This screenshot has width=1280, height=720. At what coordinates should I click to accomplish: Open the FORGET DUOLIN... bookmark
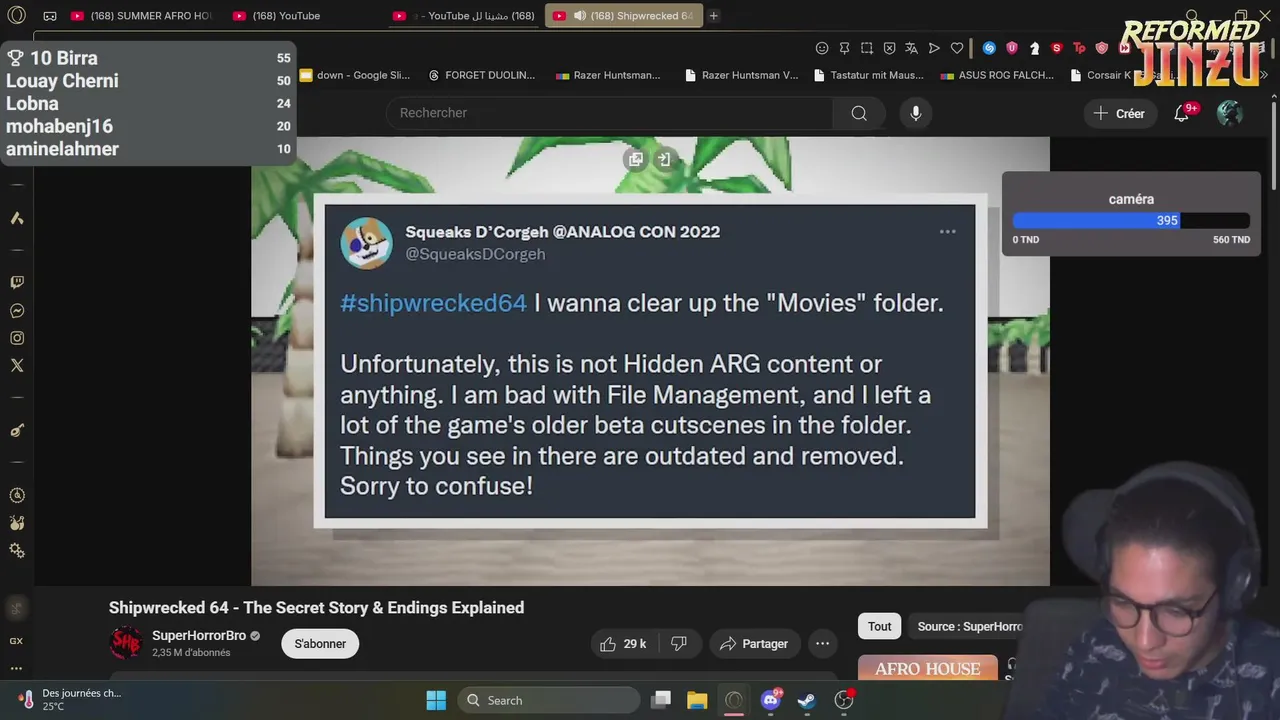481,75
